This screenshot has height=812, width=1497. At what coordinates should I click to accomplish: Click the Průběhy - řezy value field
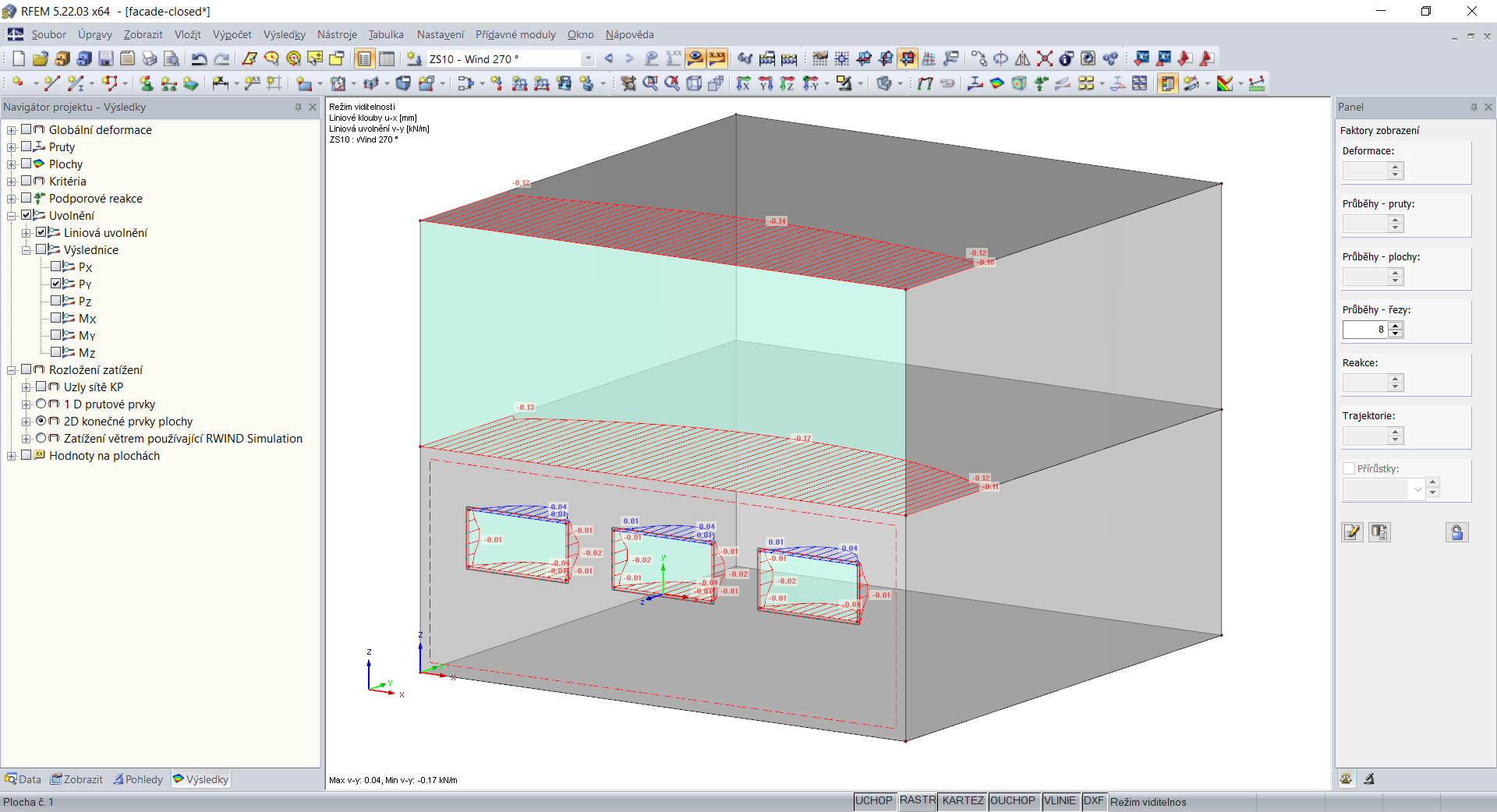pos(1365,330)
